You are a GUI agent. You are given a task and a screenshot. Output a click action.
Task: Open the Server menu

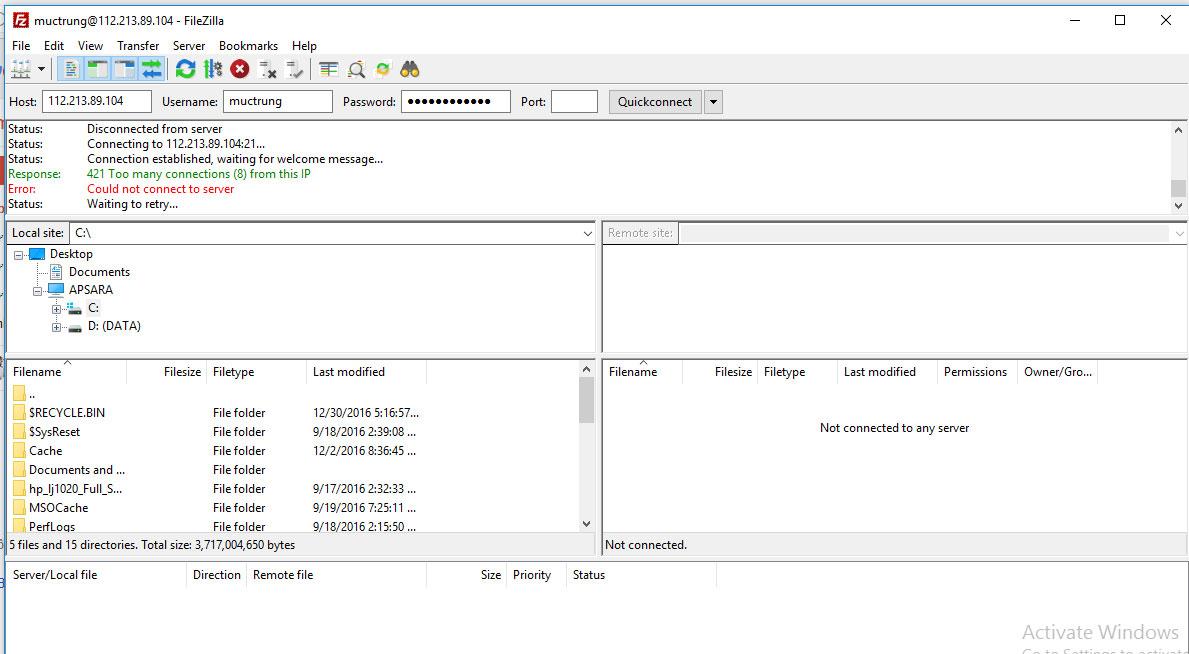pos(189,46)
